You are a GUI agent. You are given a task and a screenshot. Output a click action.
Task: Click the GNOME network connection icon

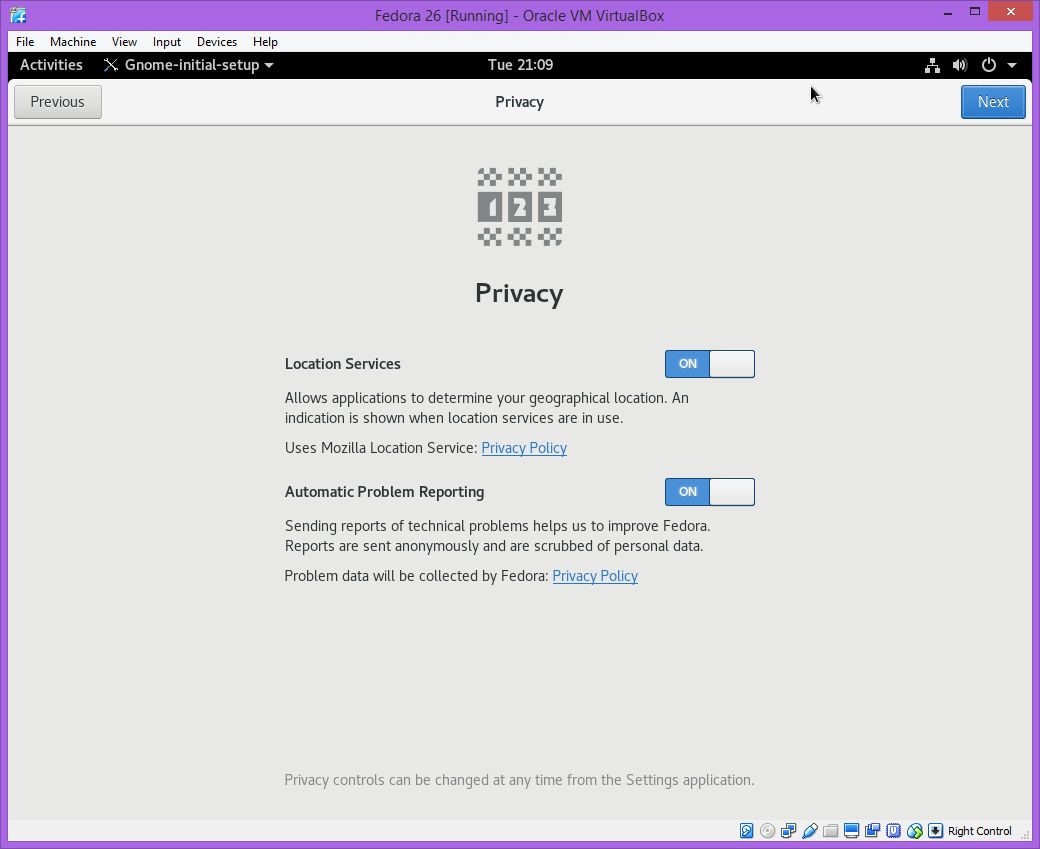[933, 65]
